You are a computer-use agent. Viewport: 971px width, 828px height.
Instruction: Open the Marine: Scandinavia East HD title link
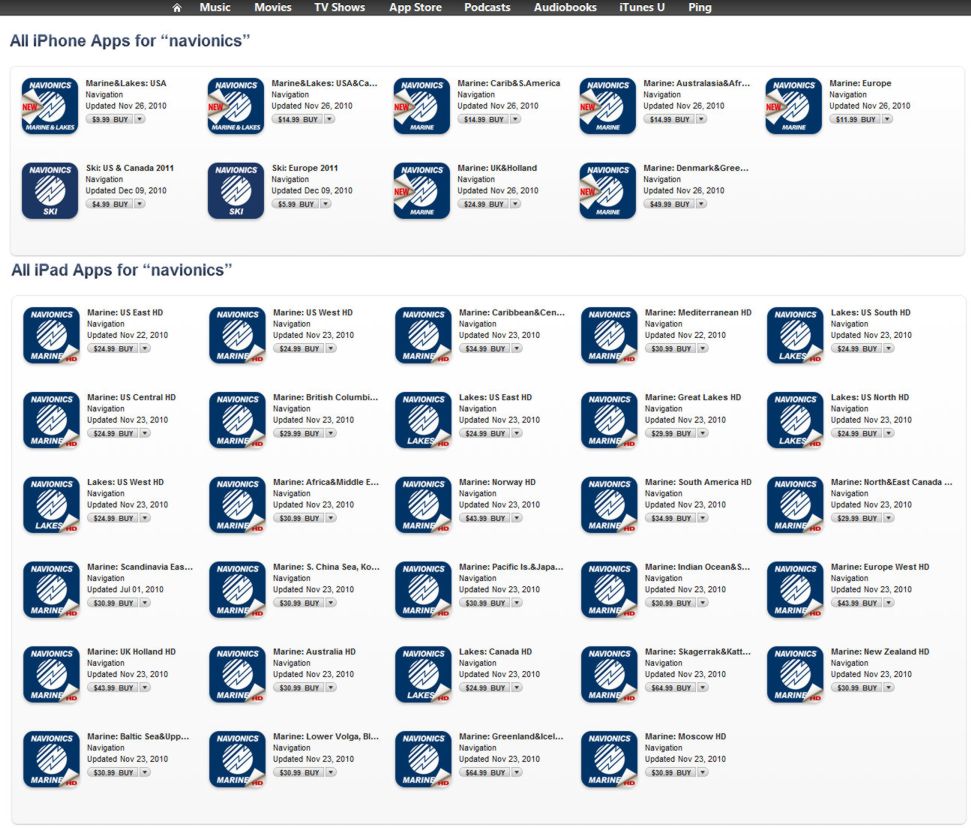click(140, 567)
